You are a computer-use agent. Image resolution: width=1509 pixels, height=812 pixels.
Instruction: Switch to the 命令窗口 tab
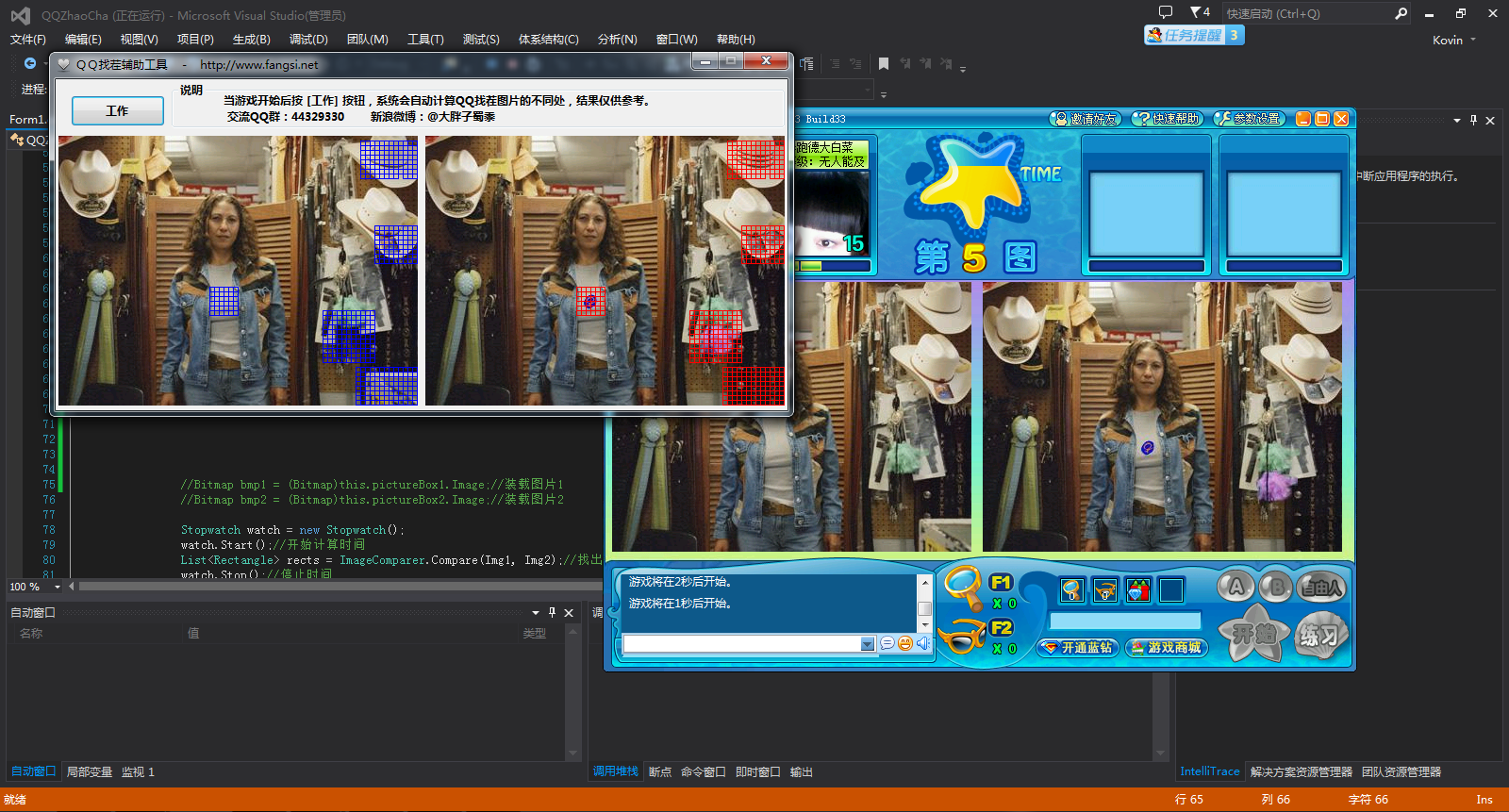(704, 771)
